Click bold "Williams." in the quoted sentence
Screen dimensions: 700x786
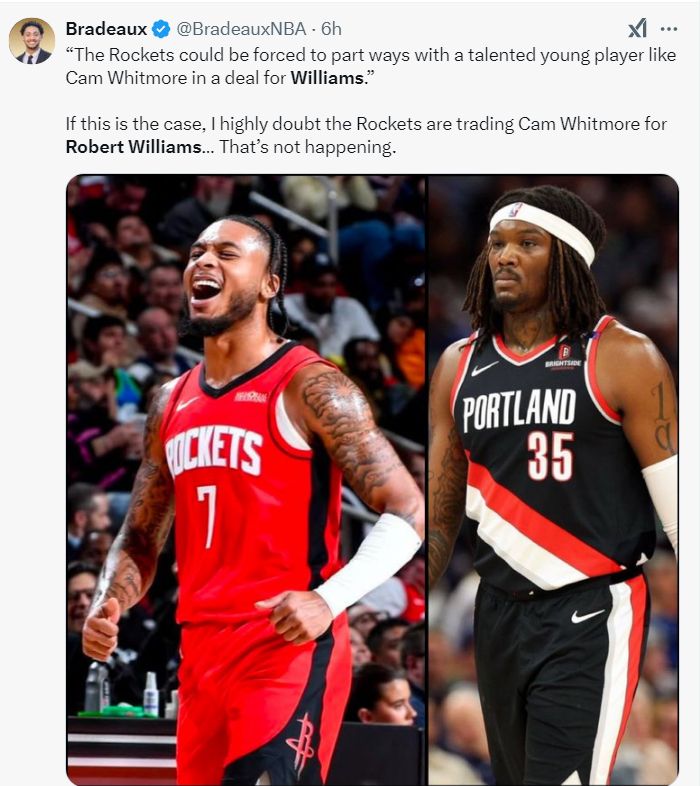click(x=327, y=78)
